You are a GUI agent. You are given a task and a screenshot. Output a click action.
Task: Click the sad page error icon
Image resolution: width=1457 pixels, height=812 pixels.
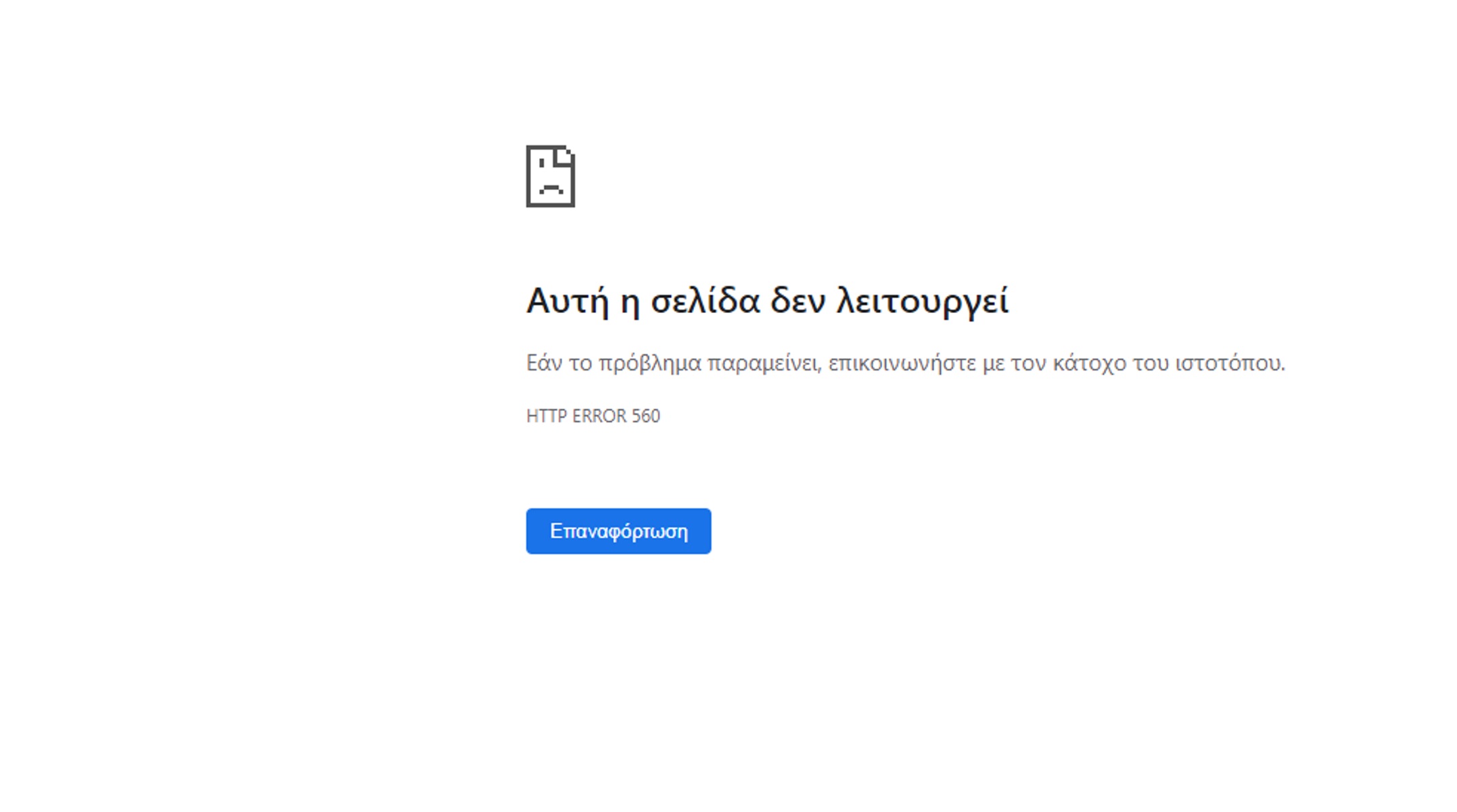coord(551,176)
